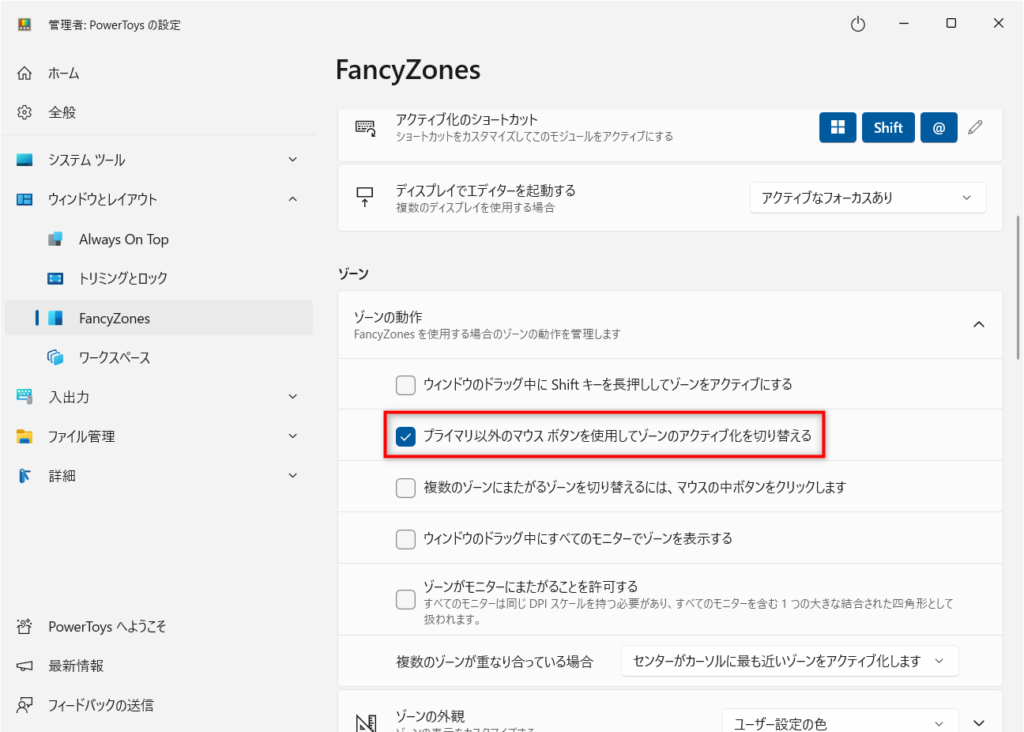Enable Shift キー長押し zone activation checkbox

coord(405,385)
